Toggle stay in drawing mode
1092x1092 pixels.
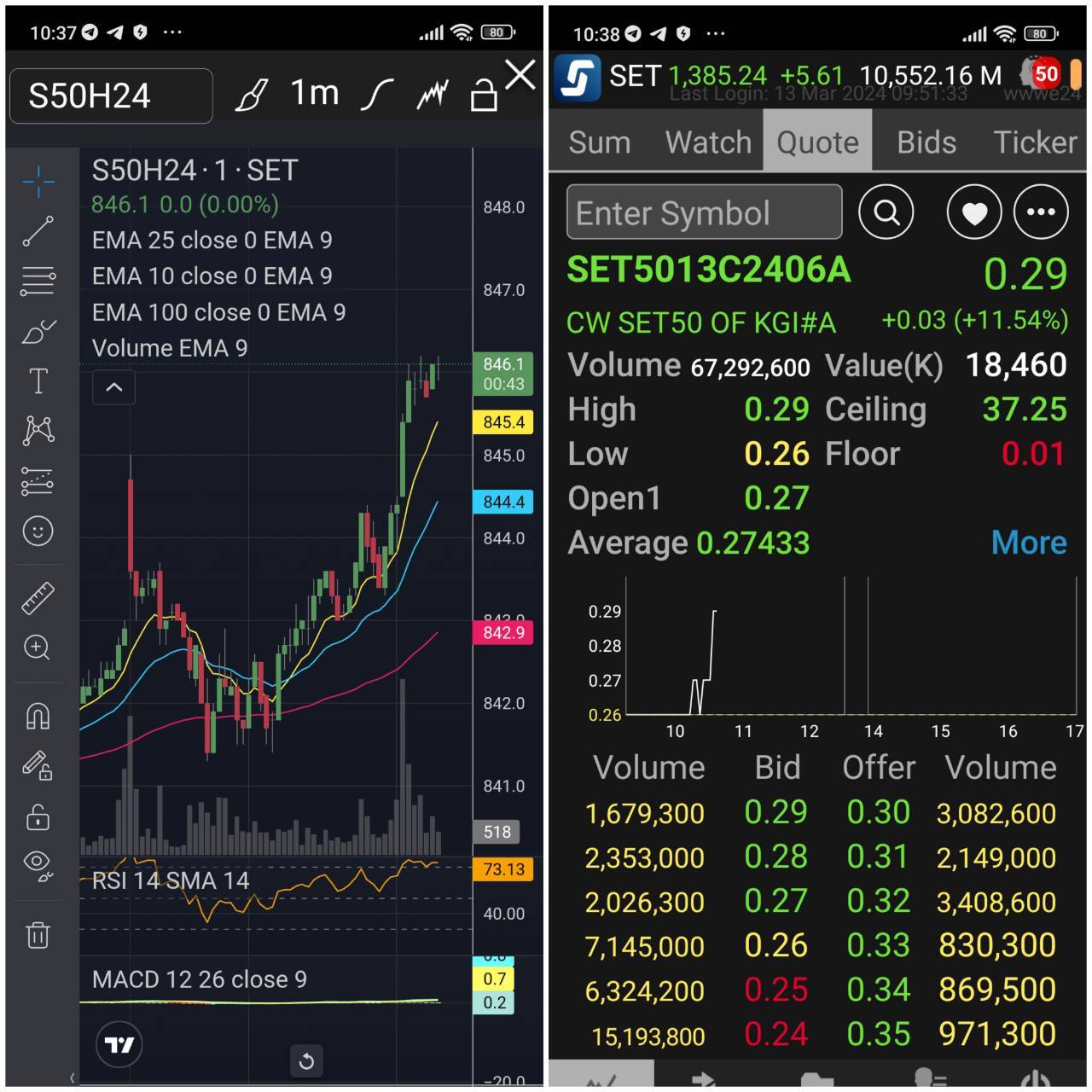[38, 765]
